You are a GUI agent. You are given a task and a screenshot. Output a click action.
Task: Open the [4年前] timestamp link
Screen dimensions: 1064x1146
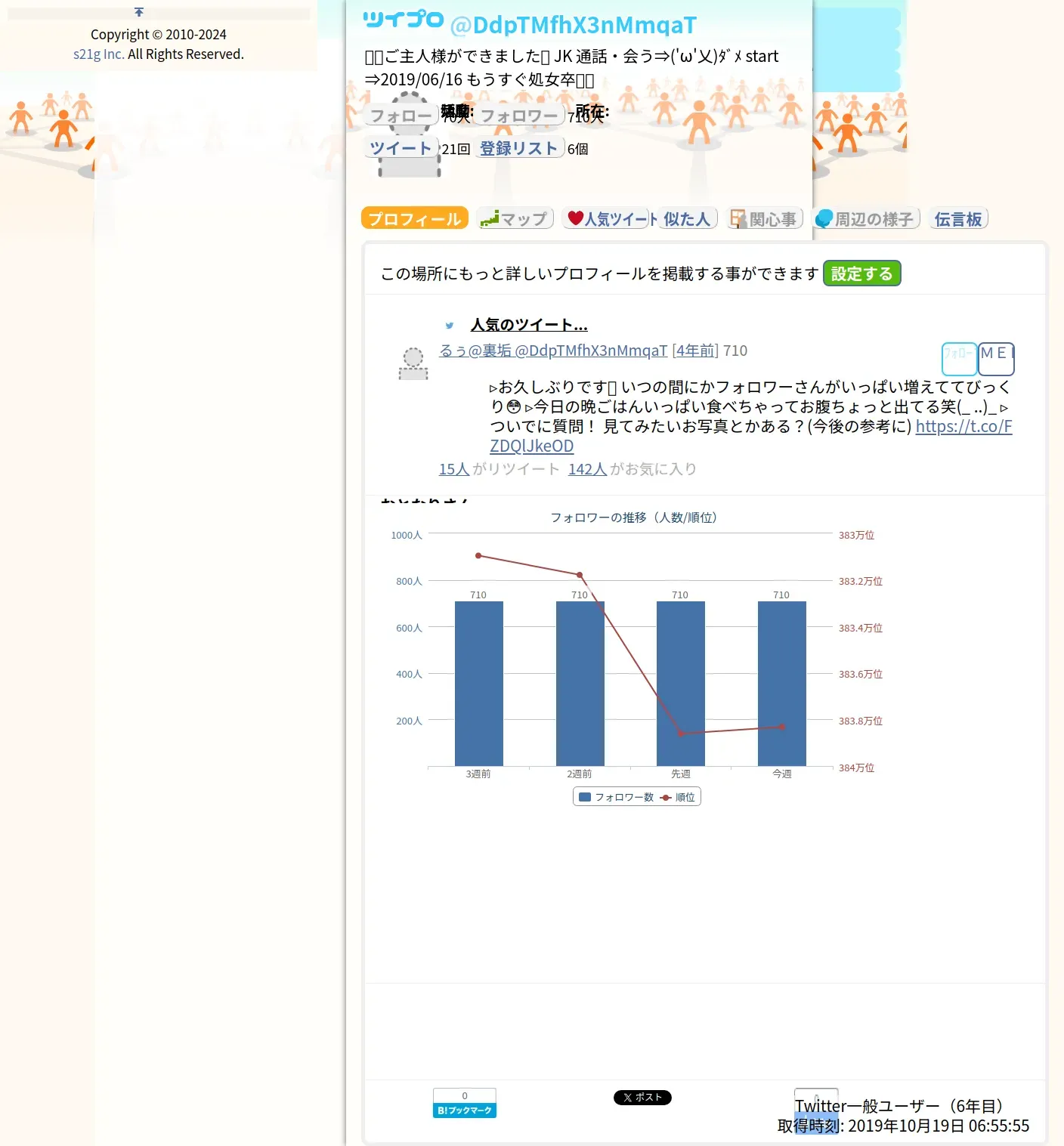(695, 351)
